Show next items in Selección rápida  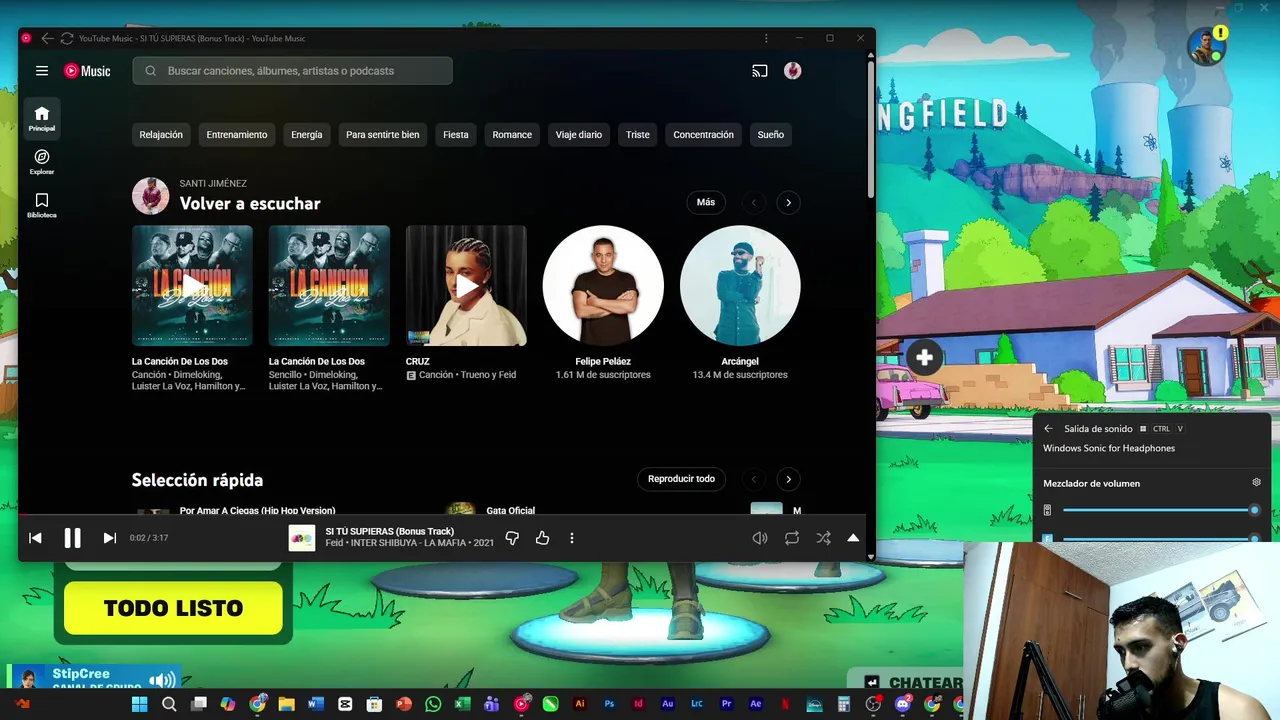(x=788, y=479)
